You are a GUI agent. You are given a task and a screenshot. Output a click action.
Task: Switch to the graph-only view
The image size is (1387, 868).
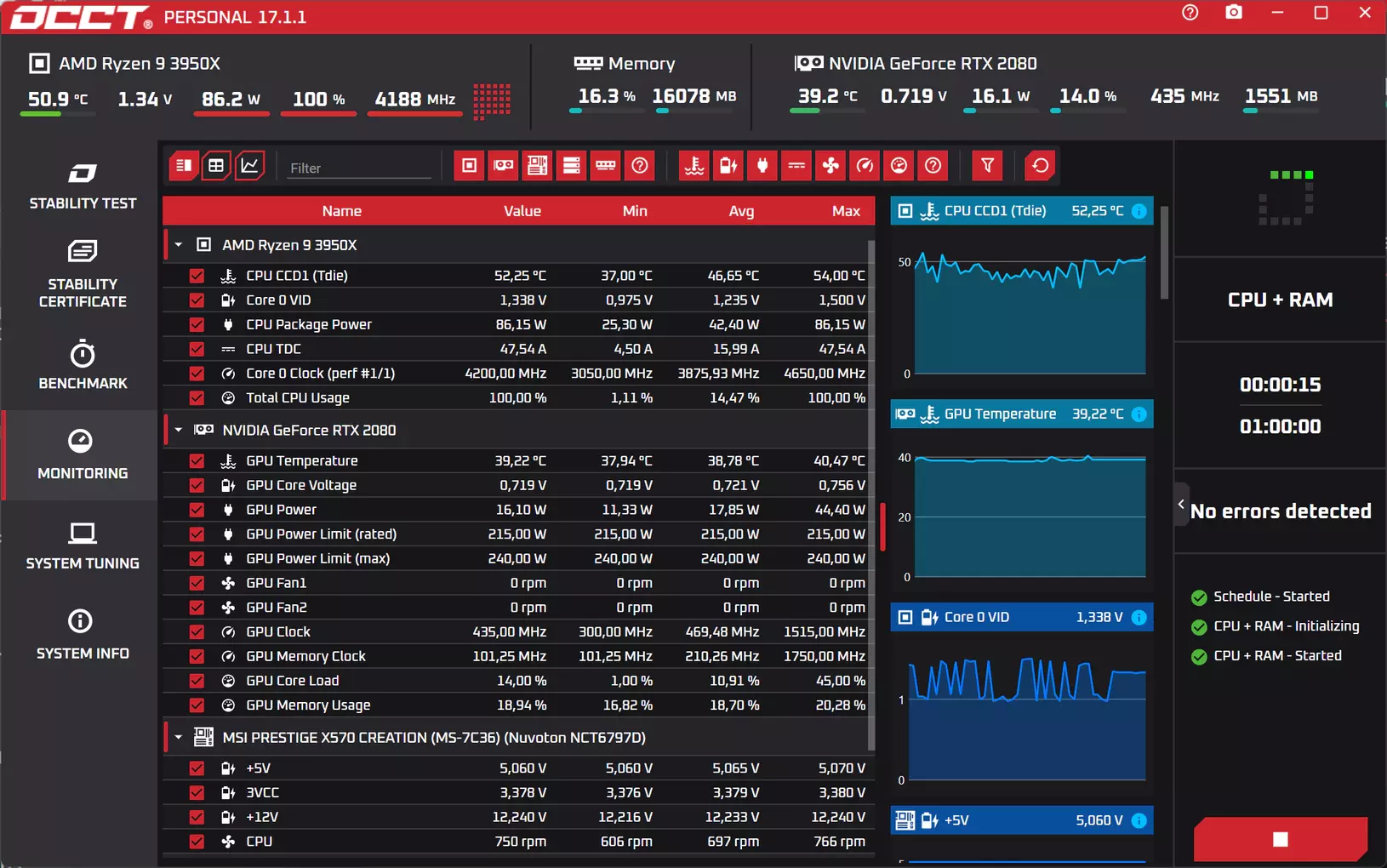[x=250, y=166]
